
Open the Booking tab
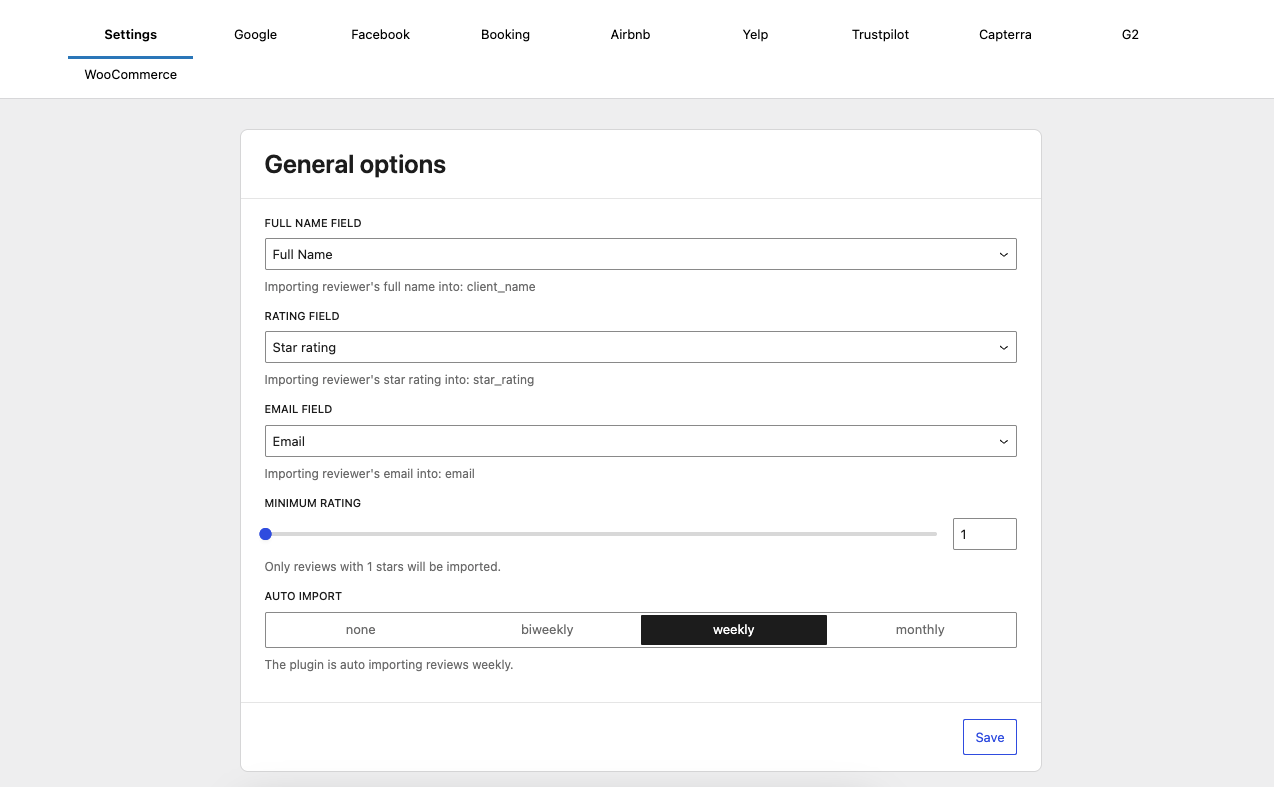[x=505, y=34]
